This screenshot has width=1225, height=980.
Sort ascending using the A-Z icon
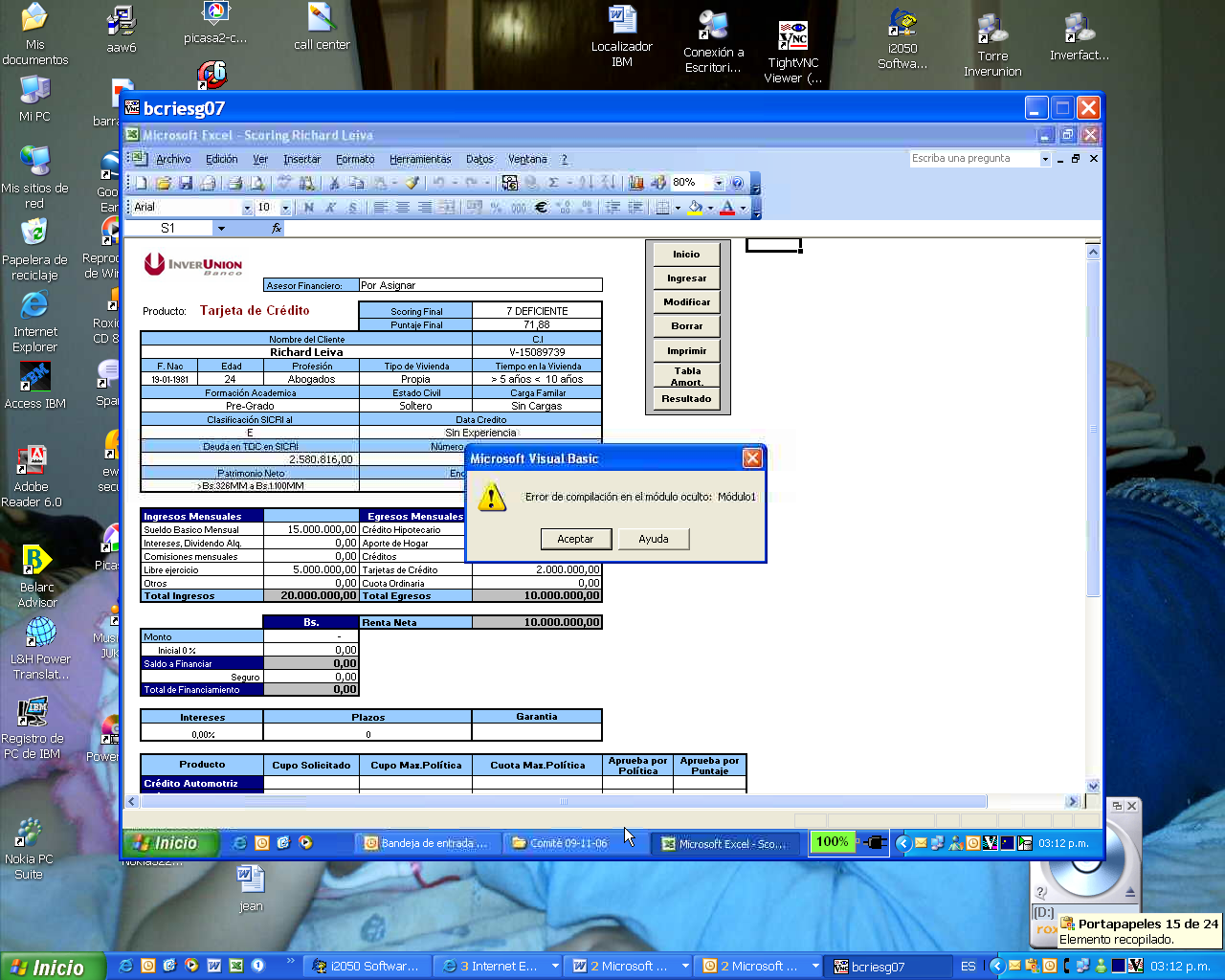[586, 183]
